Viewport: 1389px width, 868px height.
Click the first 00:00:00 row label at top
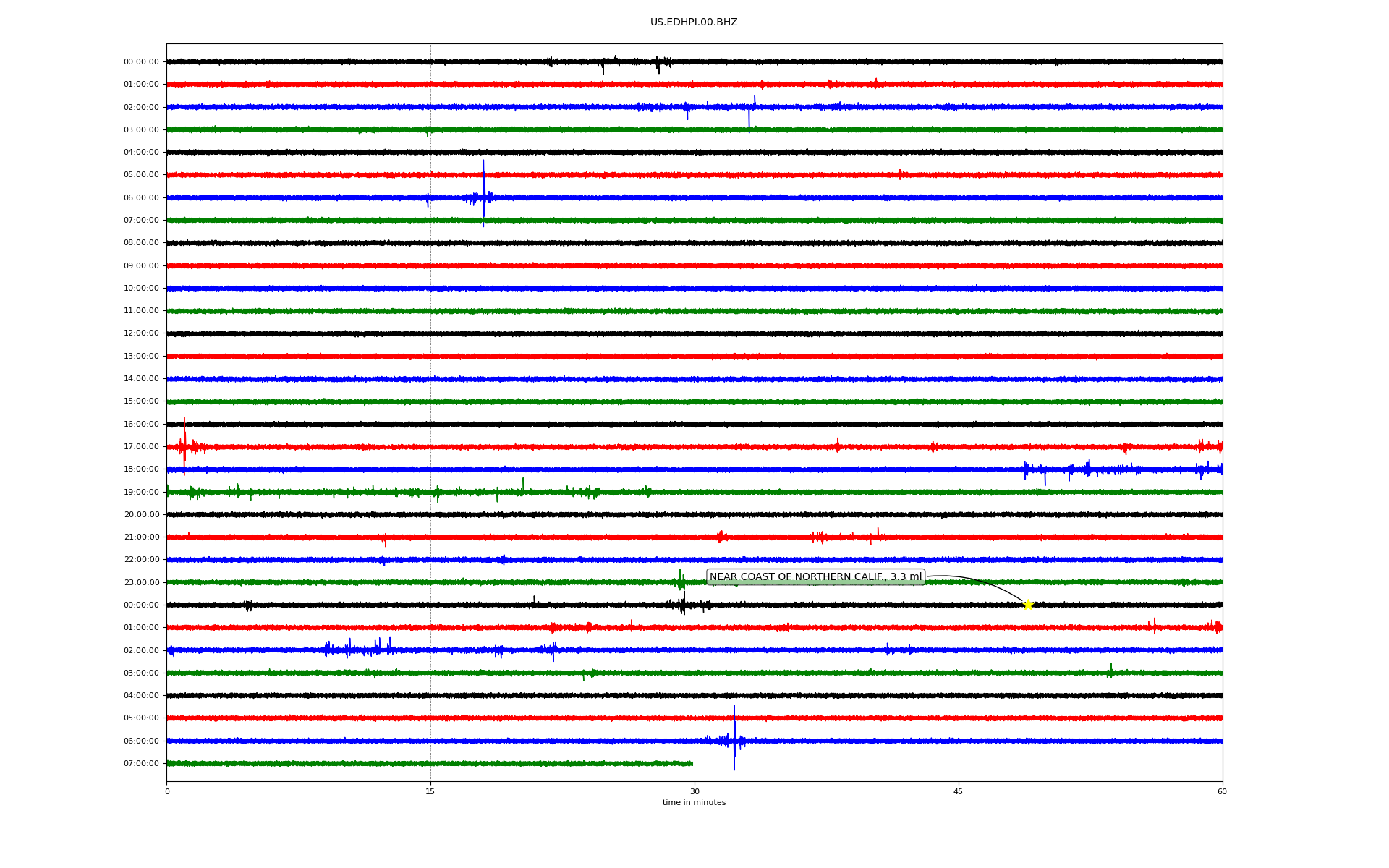pos(141,62)
